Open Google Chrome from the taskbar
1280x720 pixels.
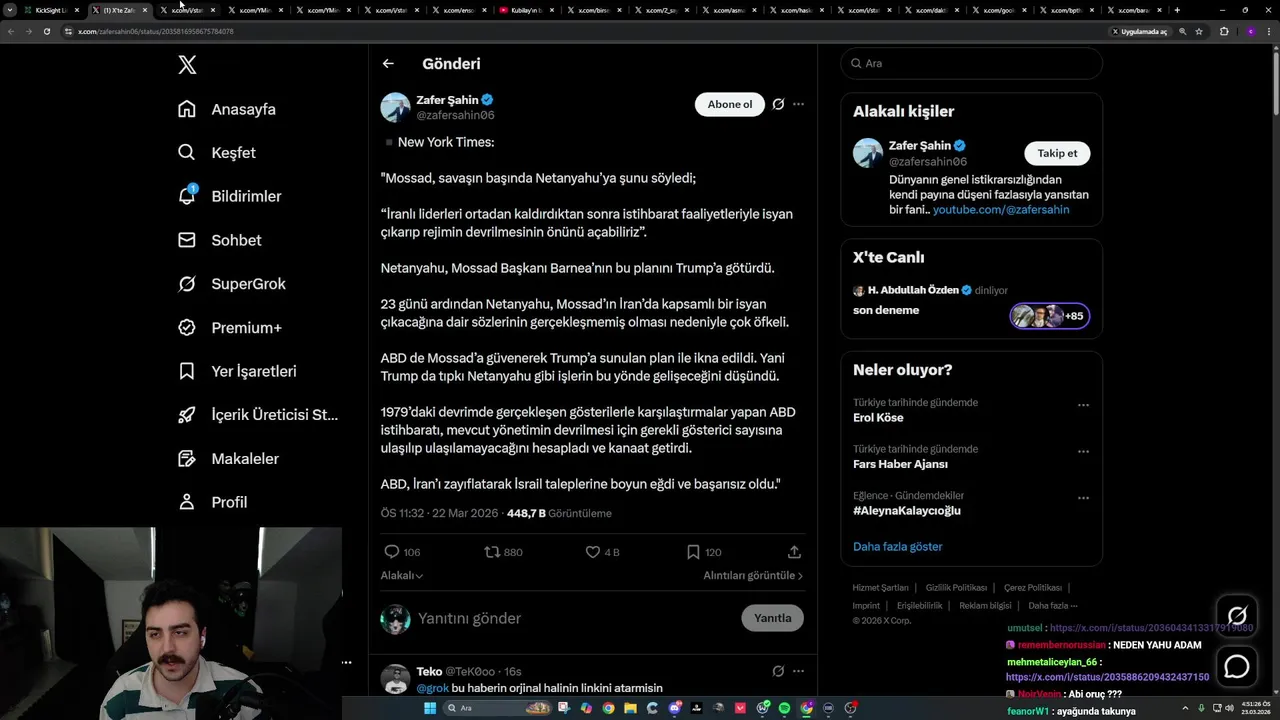click(x=608, y=708)
